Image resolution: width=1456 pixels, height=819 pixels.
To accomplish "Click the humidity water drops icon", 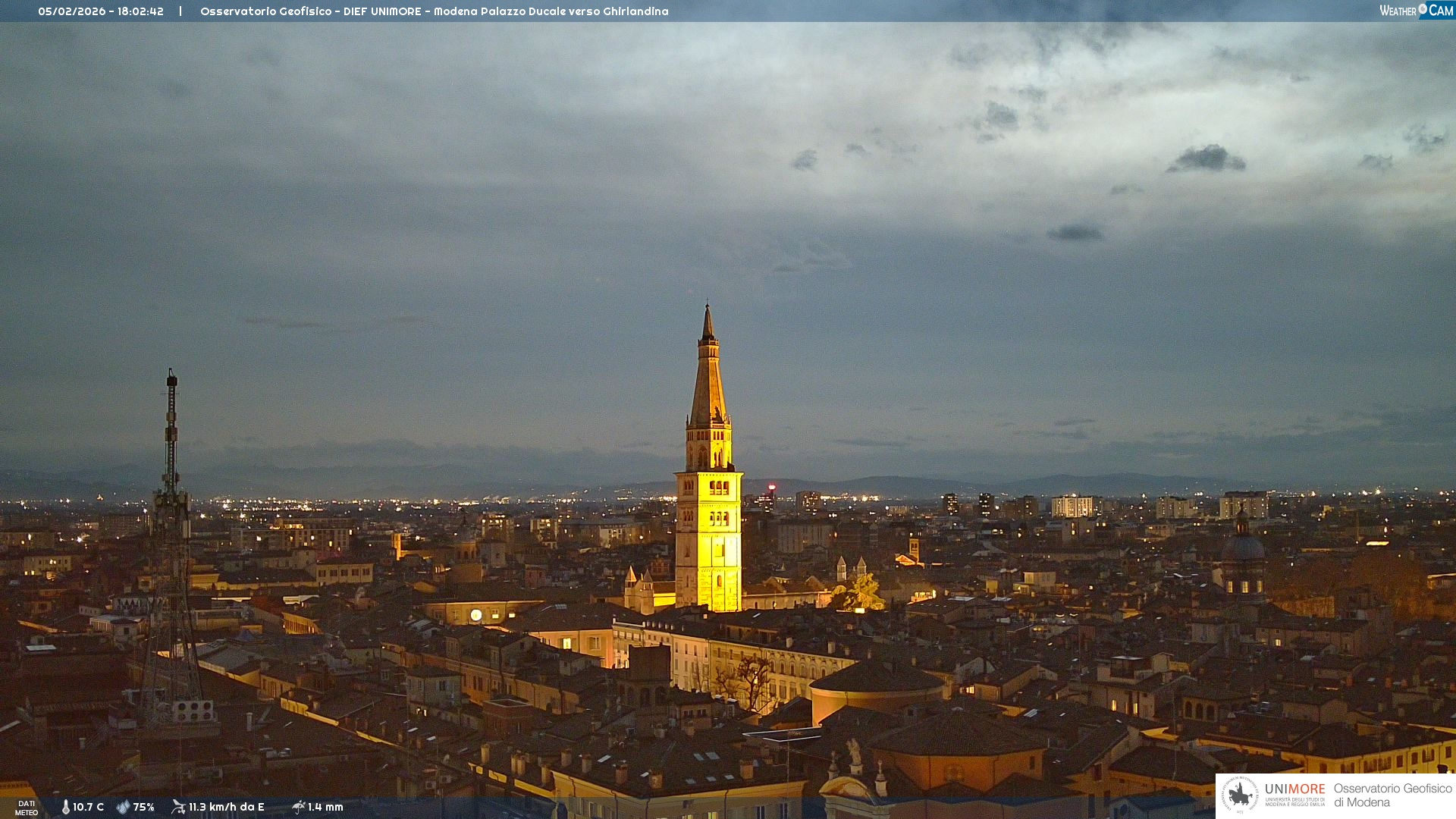I will pyautogui.click(x=123, y=807).
